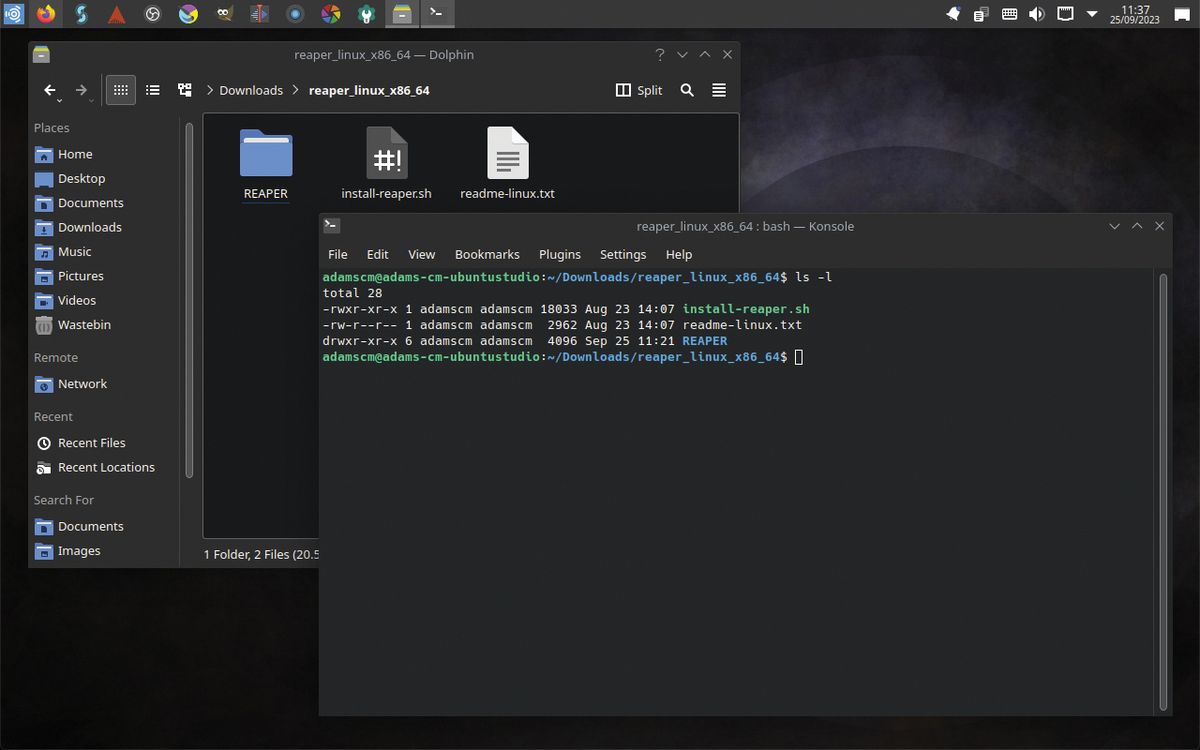
Task: Navigate to Downloads via the breadcrumb
Action: coord(251,90)
